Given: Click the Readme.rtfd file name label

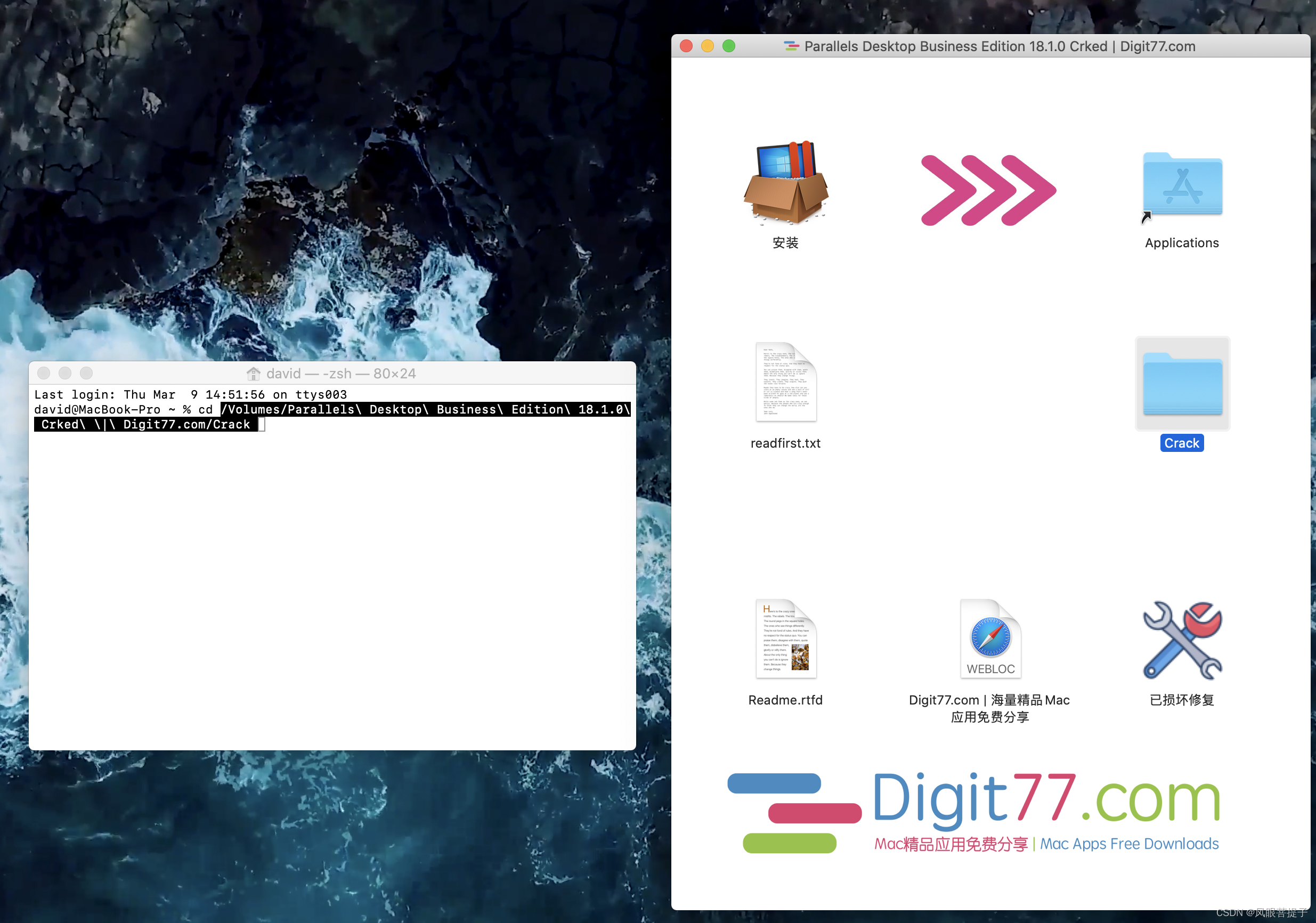Looking at the screenshot, I should (786, 700).
